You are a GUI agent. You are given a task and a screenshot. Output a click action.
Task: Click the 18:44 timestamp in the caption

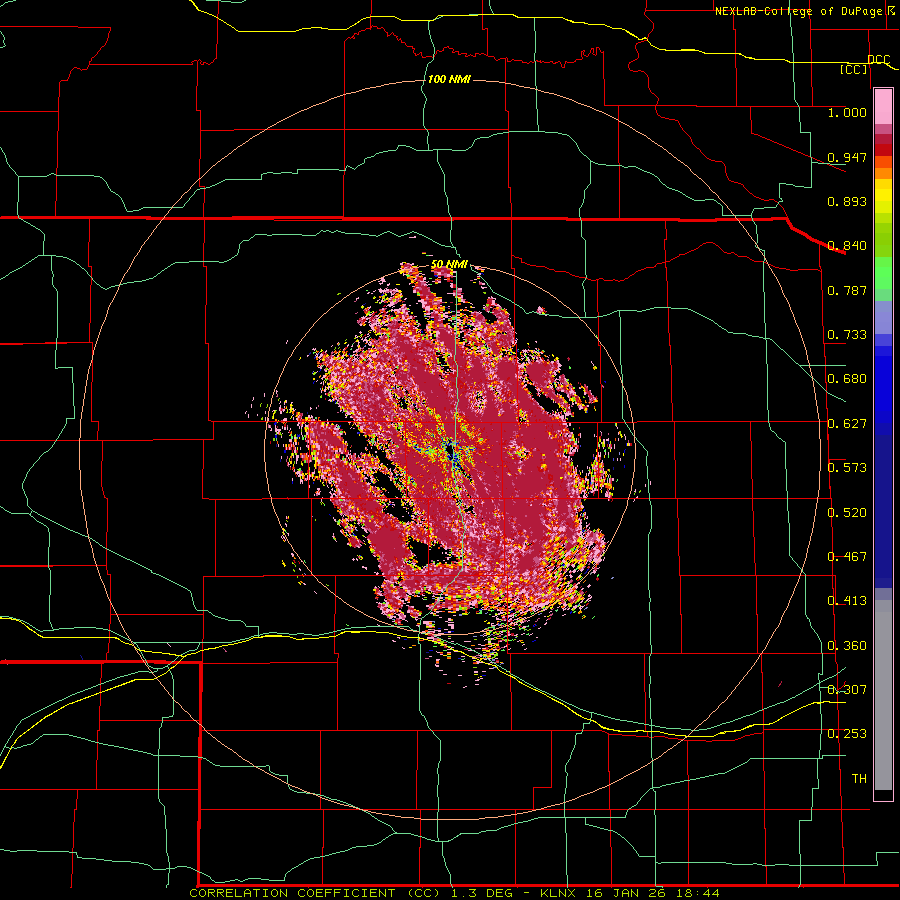click(696, 893)
